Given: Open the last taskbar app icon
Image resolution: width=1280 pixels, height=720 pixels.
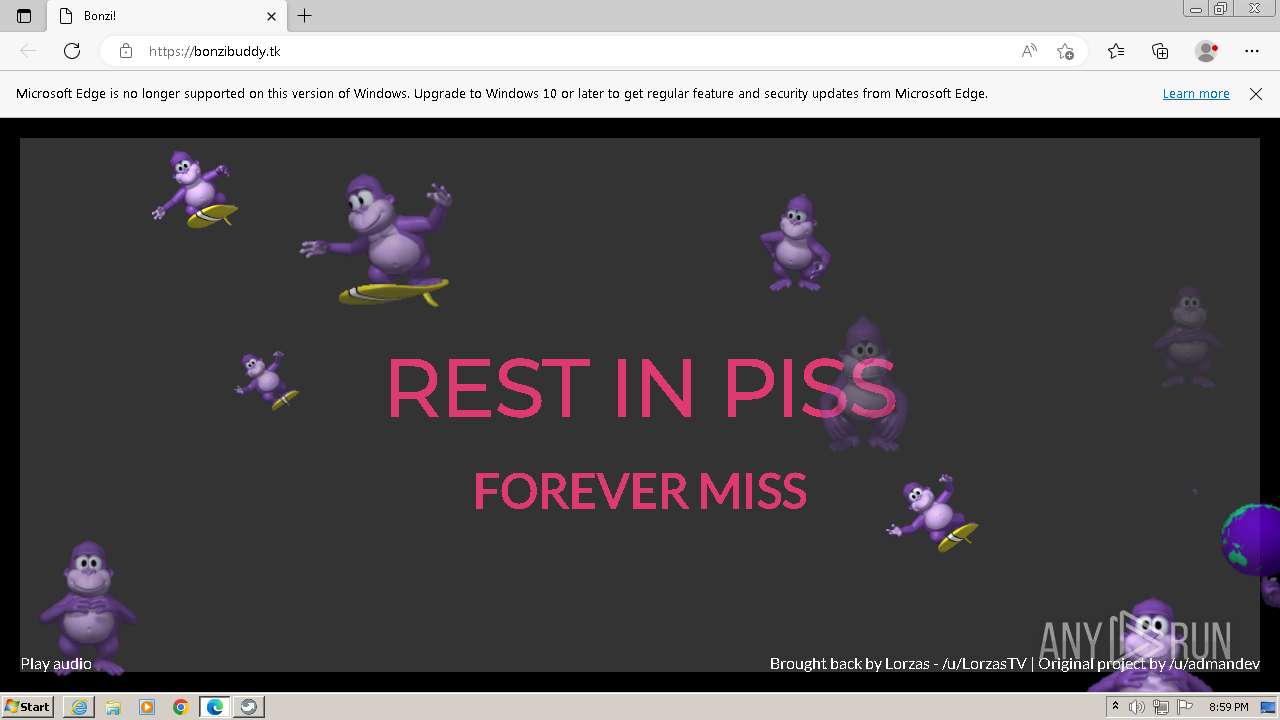Looking at the screenshot, I should pyautogui.click(x=249, y=707).
